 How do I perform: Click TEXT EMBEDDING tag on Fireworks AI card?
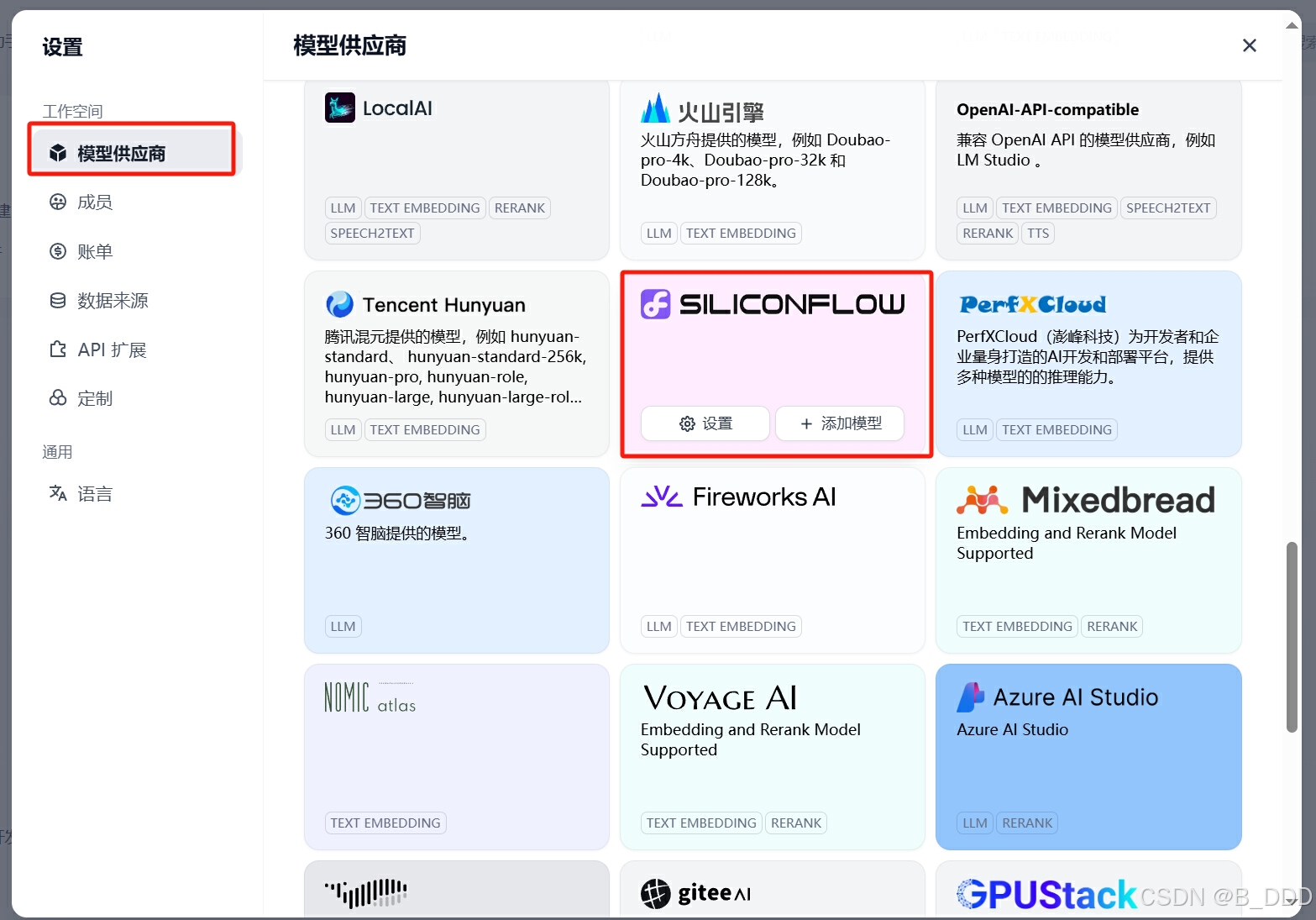coord(741,627)
